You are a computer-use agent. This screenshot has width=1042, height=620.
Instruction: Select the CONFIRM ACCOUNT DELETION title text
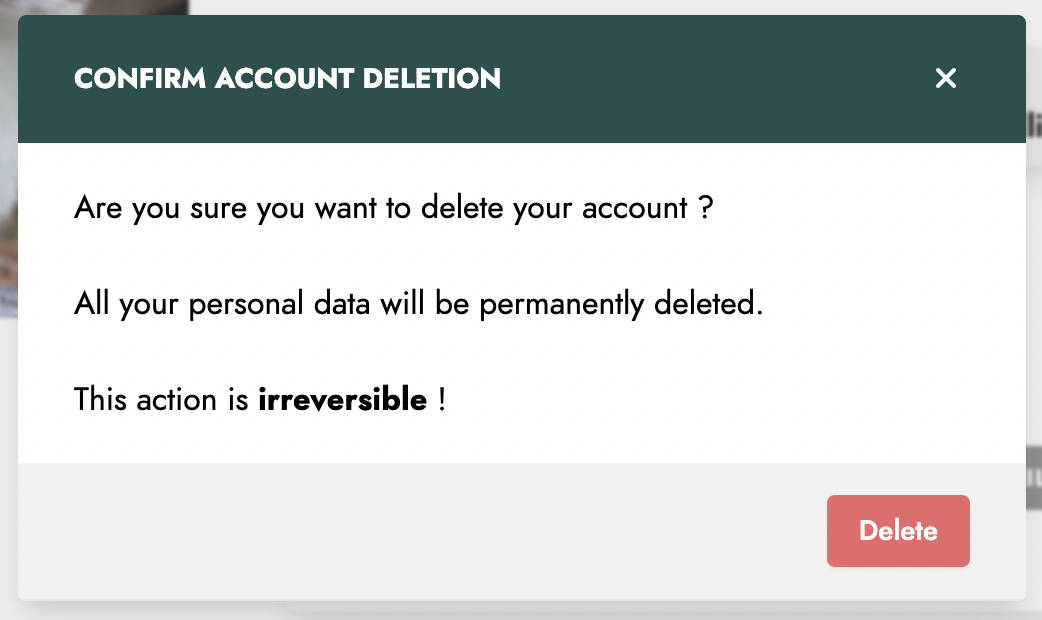[x=287, y=78]
